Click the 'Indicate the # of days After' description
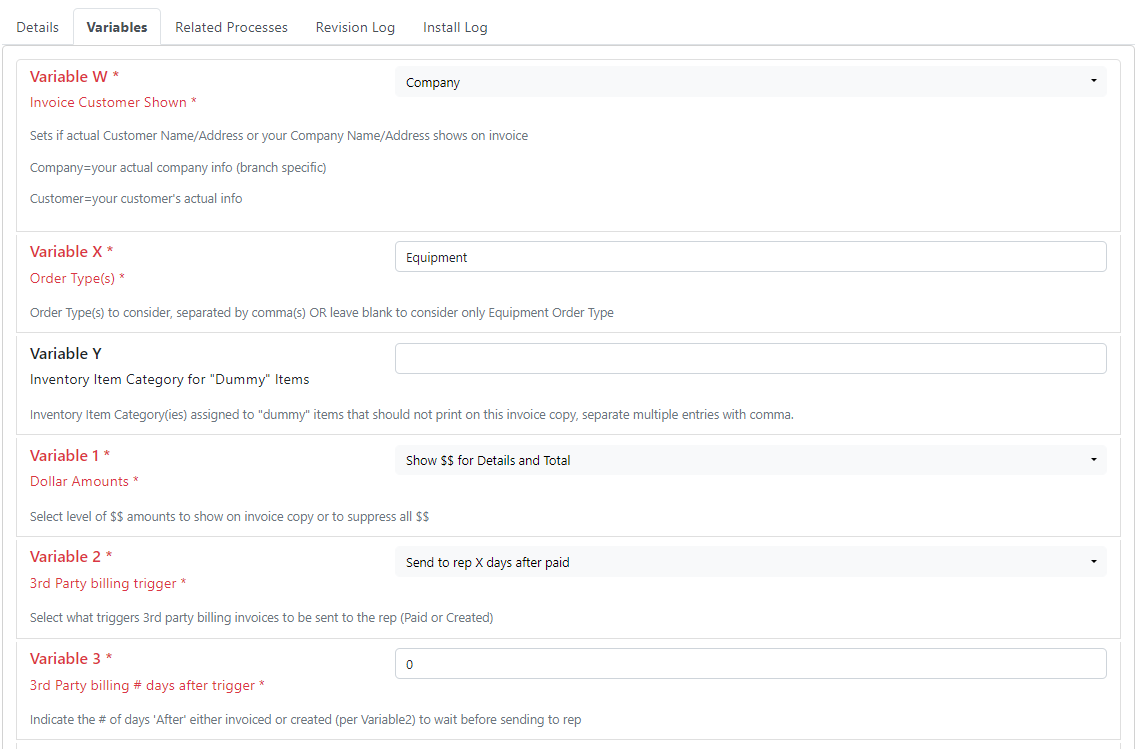 point(306,720)
